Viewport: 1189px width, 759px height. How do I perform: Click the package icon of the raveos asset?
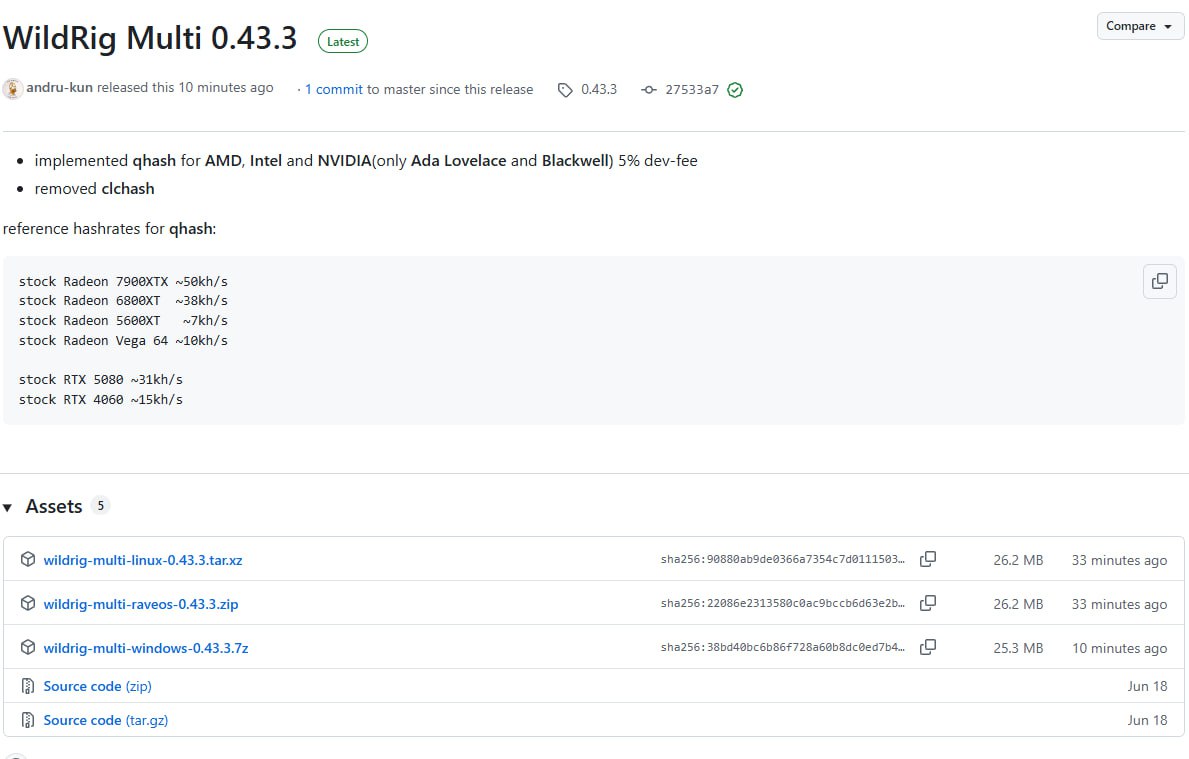pyautogui.click(x=28, y=604)
